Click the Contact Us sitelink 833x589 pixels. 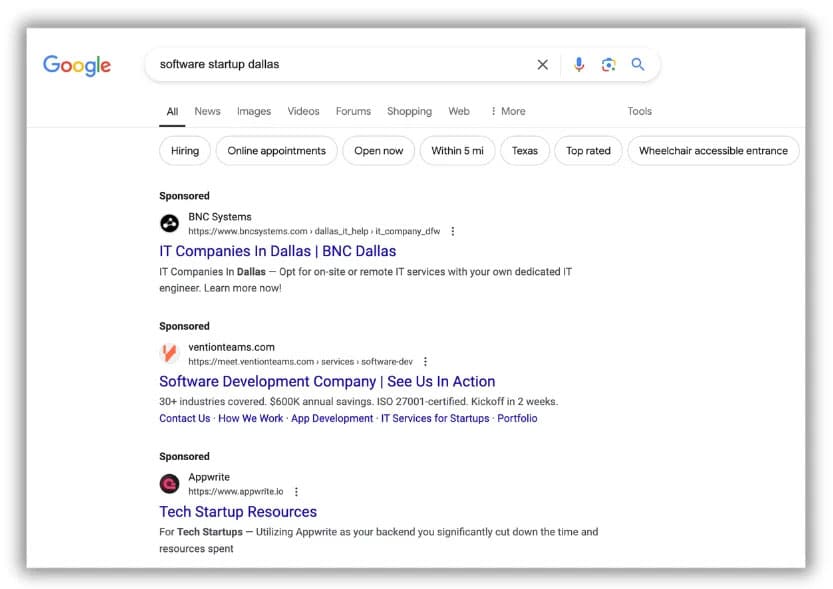pos(185,419)
